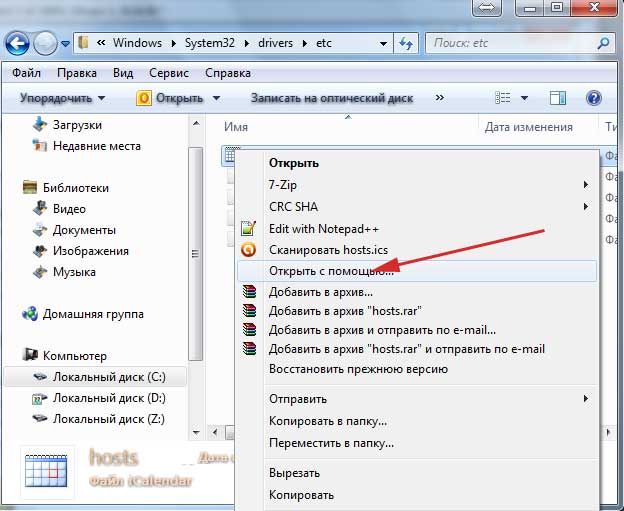The image size is (624, 511).
Task: Open the Сервис menu
Action: point(168,73)
